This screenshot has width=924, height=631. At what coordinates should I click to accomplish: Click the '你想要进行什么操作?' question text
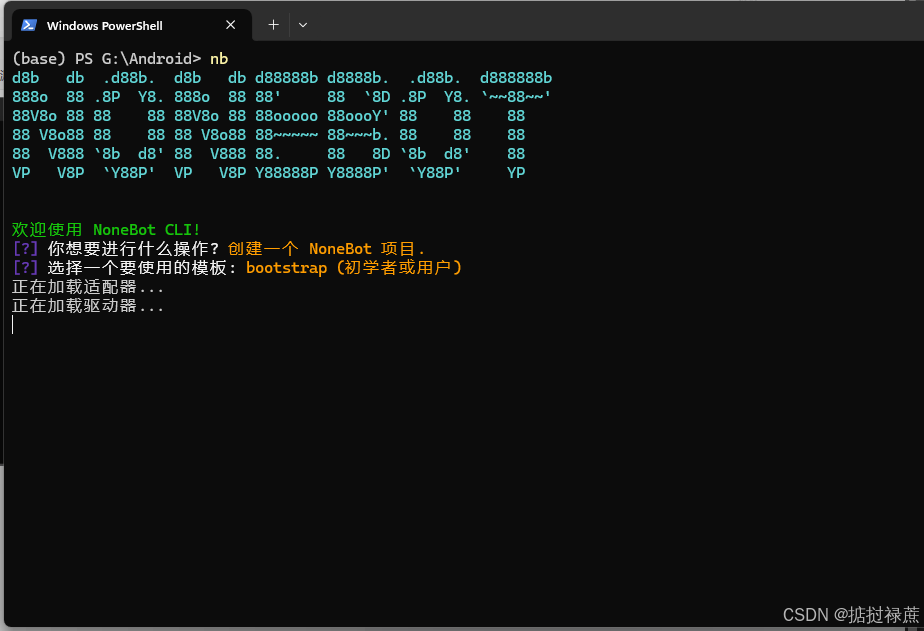pos(134,249)
